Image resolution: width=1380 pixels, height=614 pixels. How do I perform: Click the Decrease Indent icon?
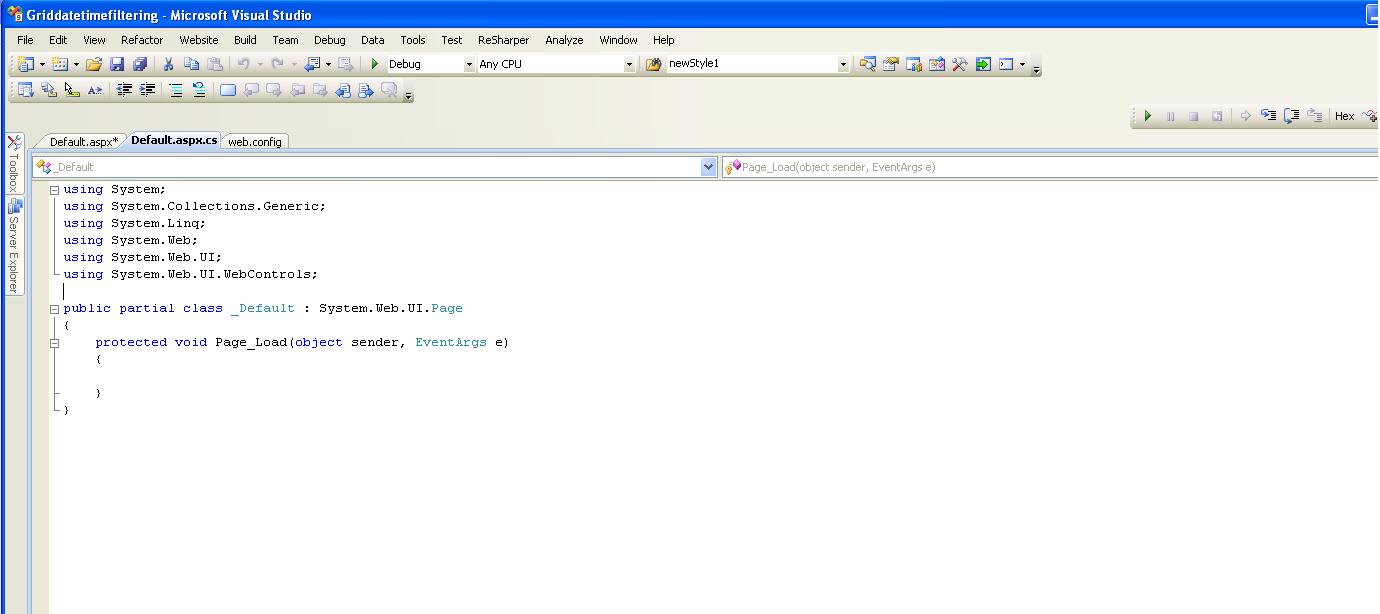(124, 90)
